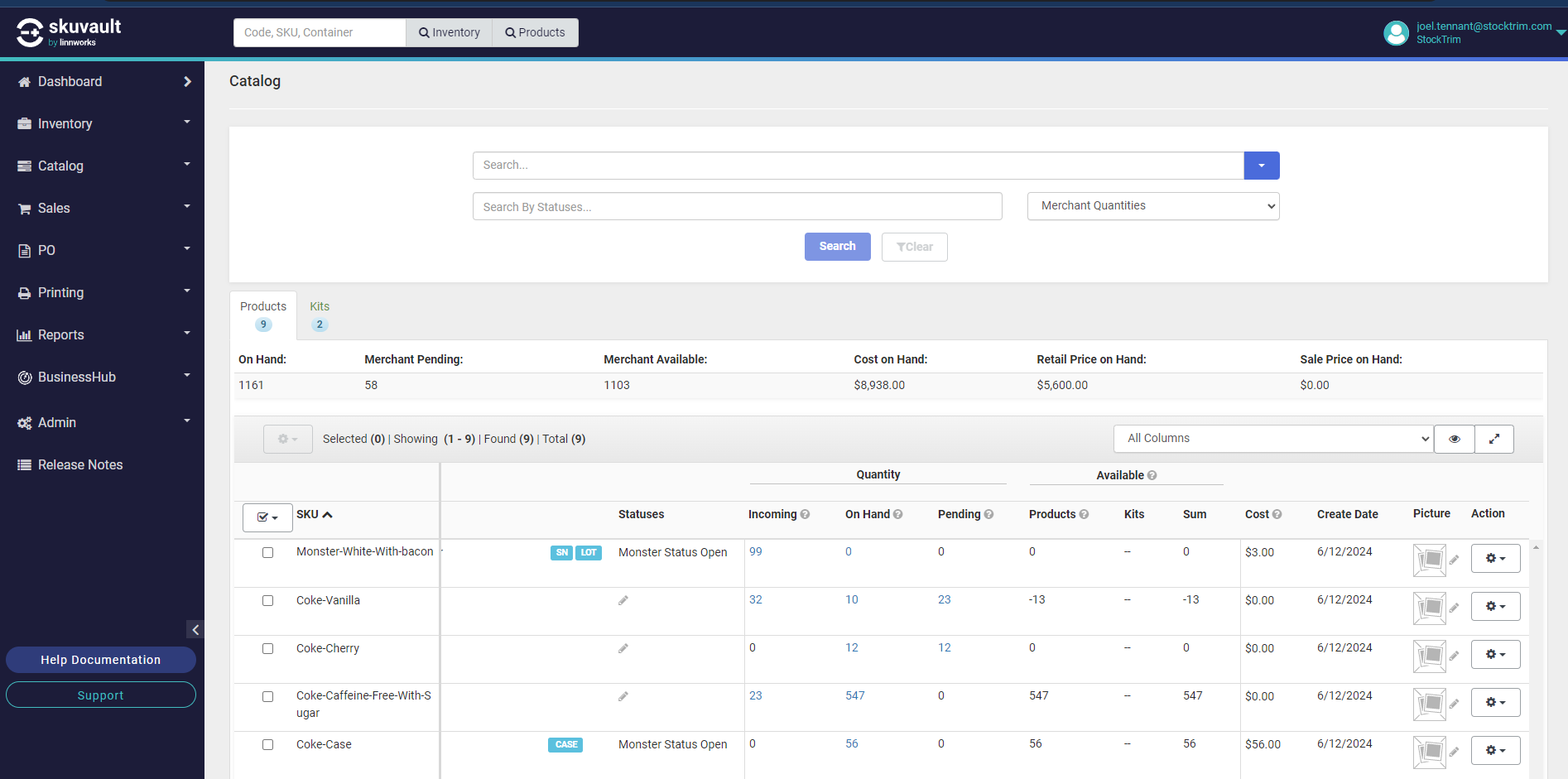Click the Pending help question icon
The image size is (1568, 779).
988,515
